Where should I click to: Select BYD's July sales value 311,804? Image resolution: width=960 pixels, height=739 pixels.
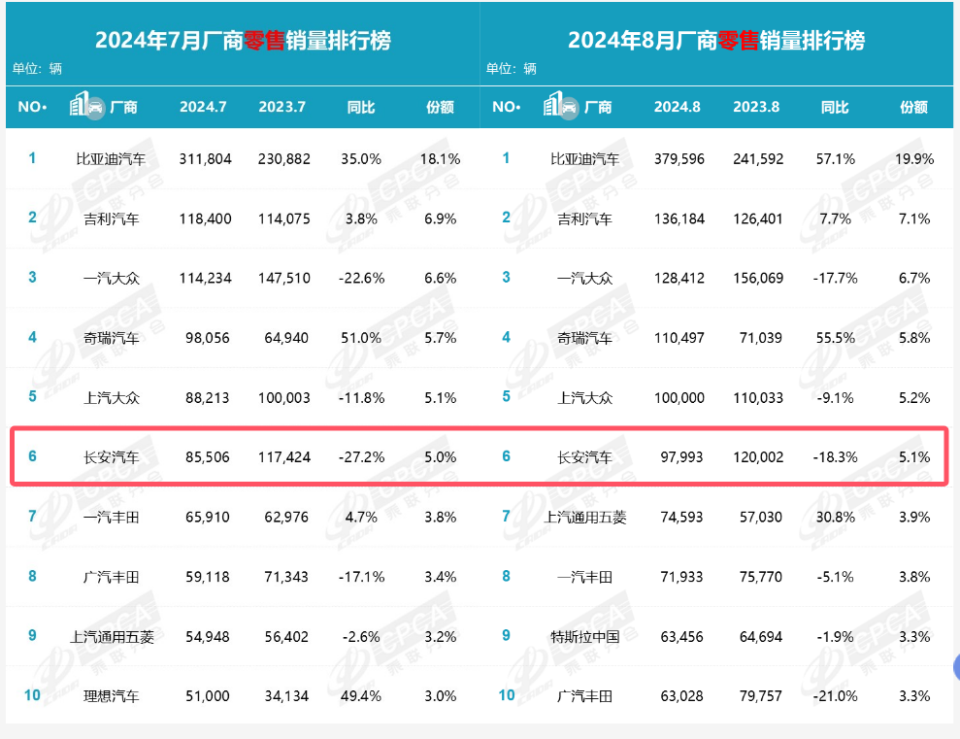206,159
